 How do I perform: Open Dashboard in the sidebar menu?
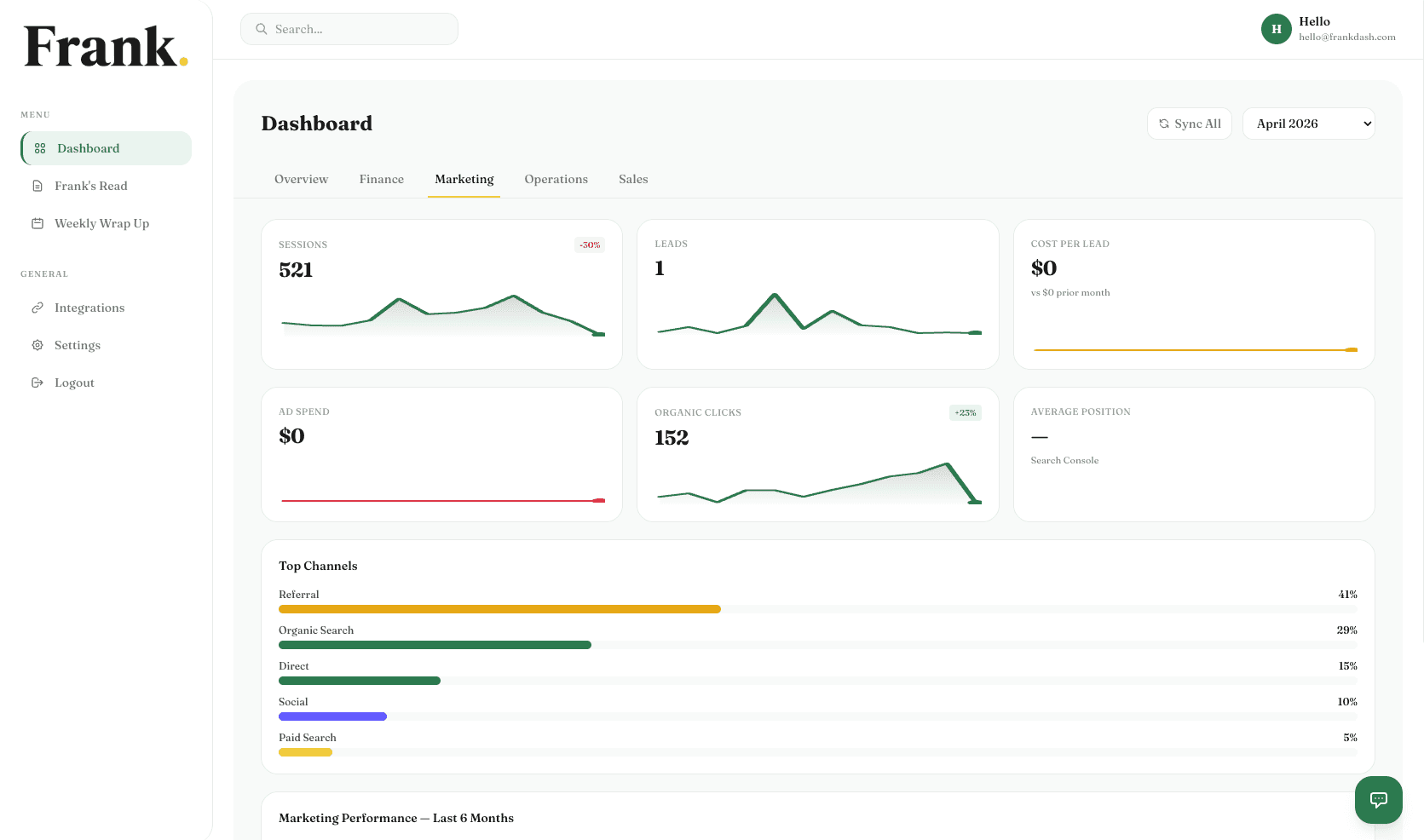(x=107, y=148)
